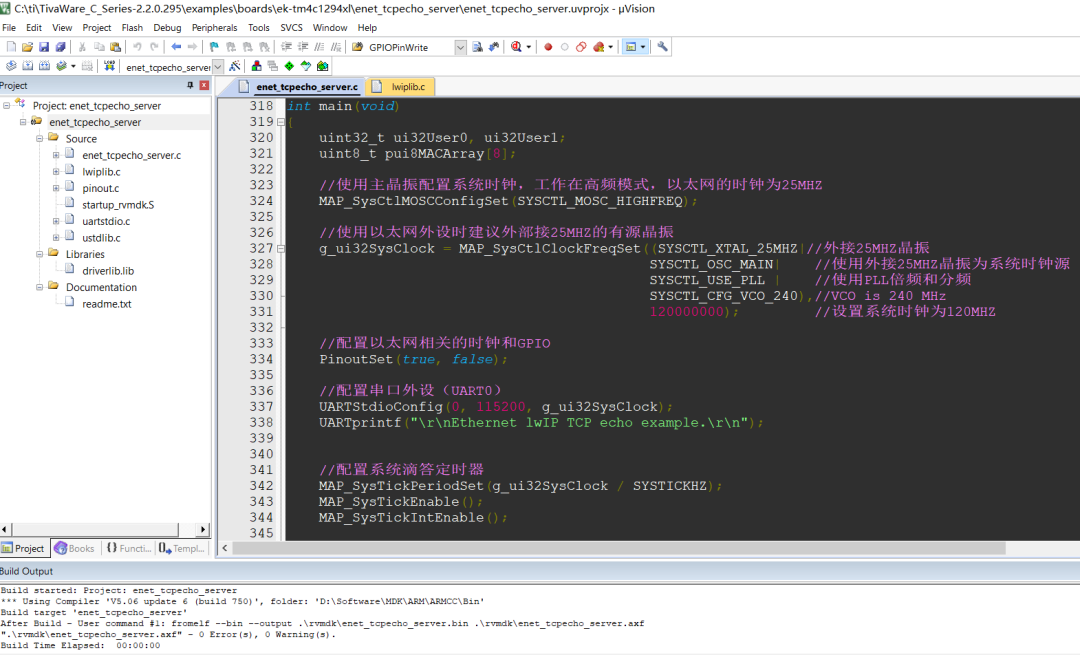1080x655 pixels.
Task: Collapse the Libraries group
Action: pos(39,254)
